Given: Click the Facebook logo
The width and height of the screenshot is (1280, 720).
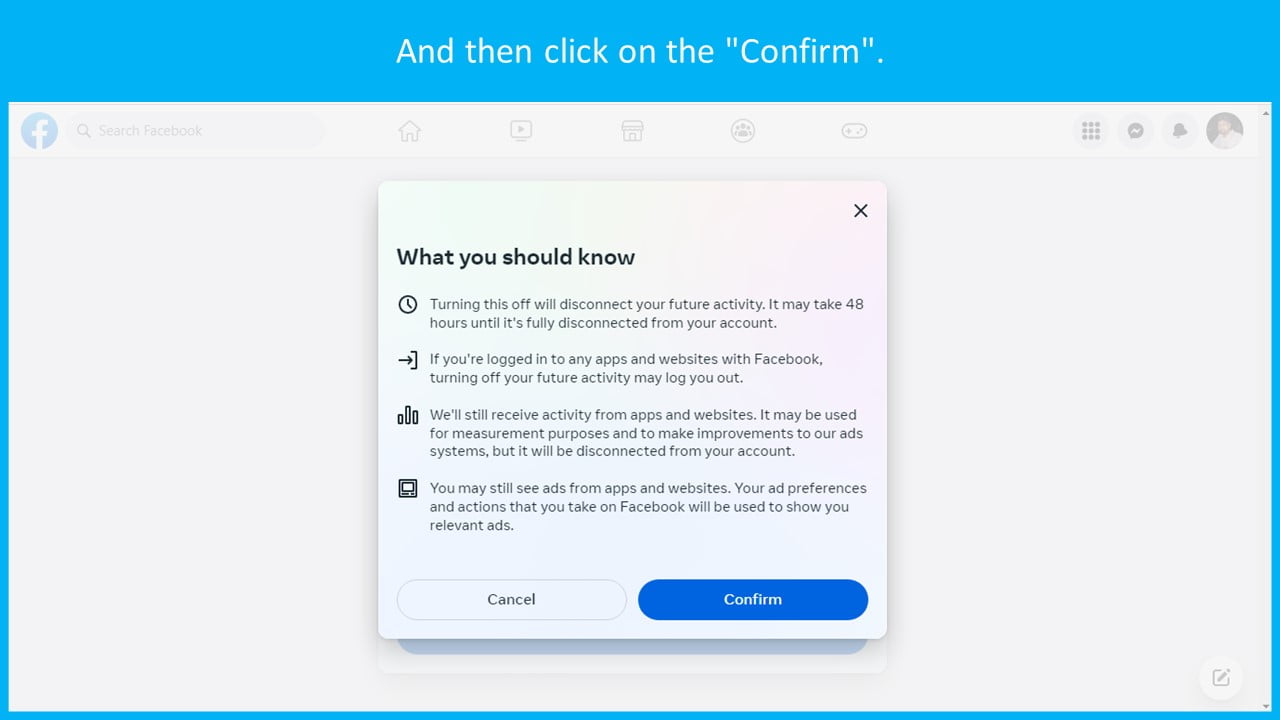Looking at the screenshot, I should pos(40,131).
